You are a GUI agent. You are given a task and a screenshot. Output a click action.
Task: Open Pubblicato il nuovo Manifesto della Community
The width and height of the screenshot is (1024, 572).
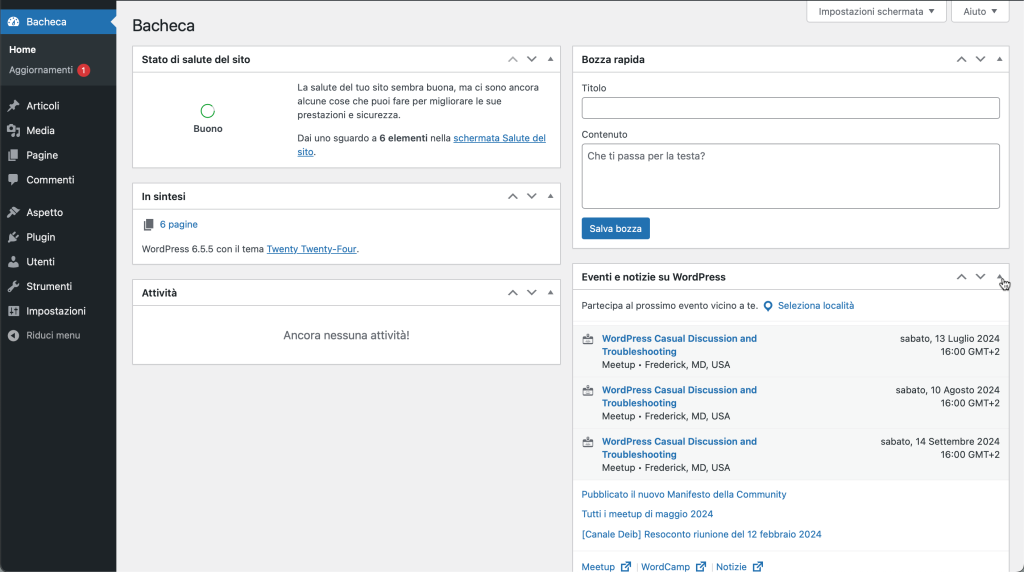684,494
